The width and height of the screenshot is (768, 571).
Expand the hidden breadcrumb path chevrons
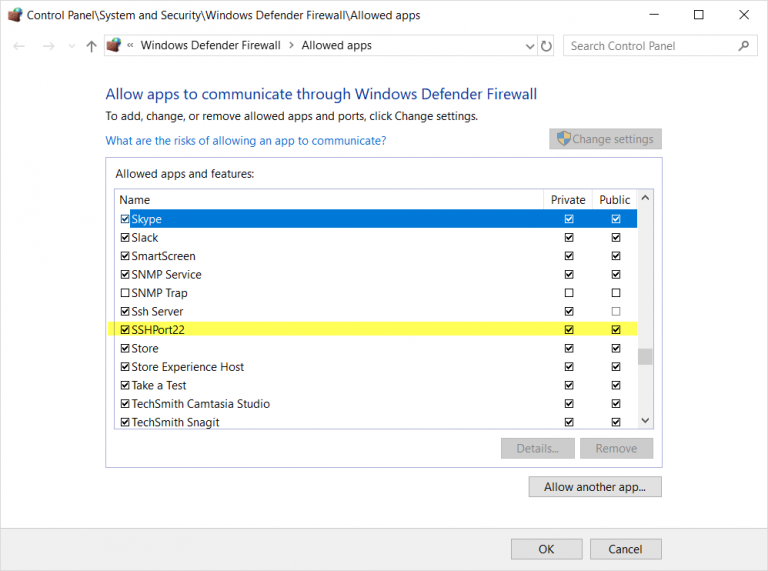[130, 45]
